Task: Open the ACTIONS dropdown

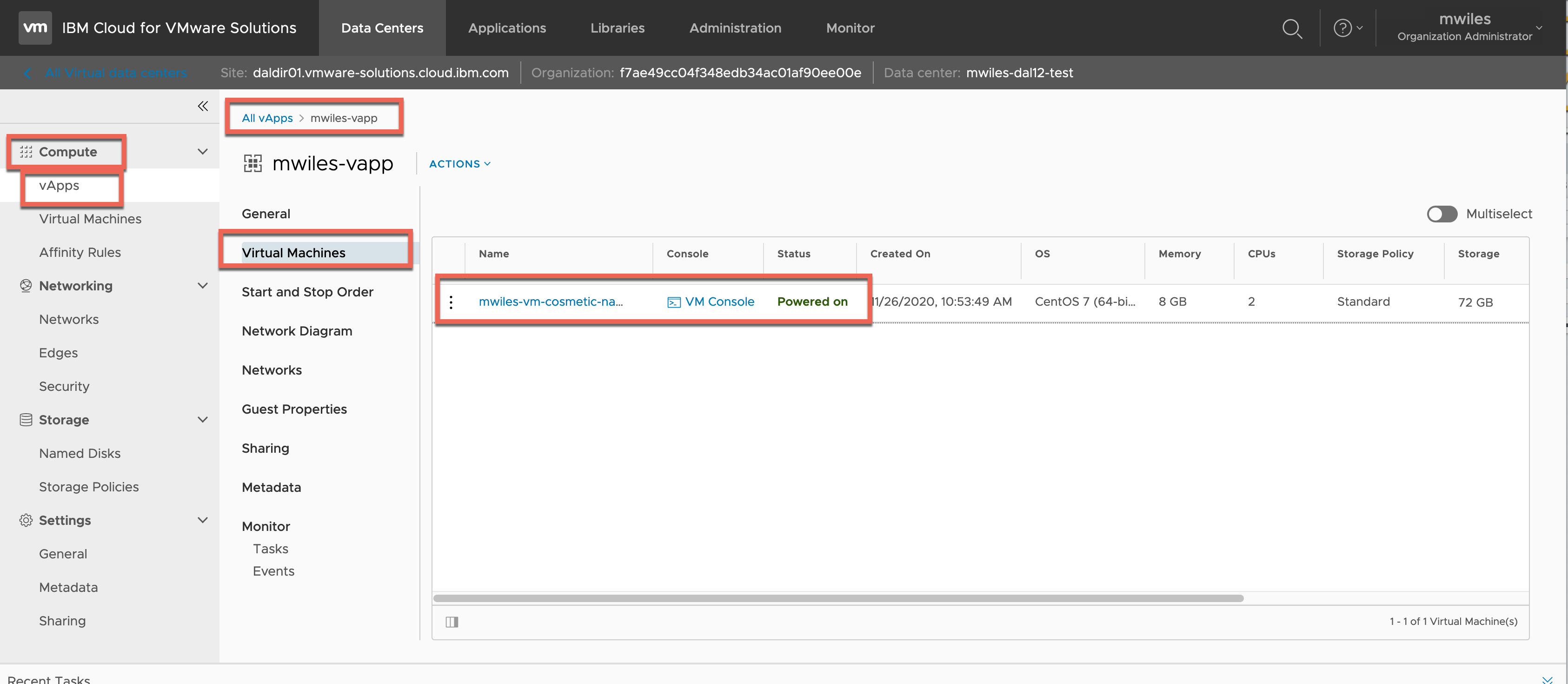Action: tap(459, 164)
